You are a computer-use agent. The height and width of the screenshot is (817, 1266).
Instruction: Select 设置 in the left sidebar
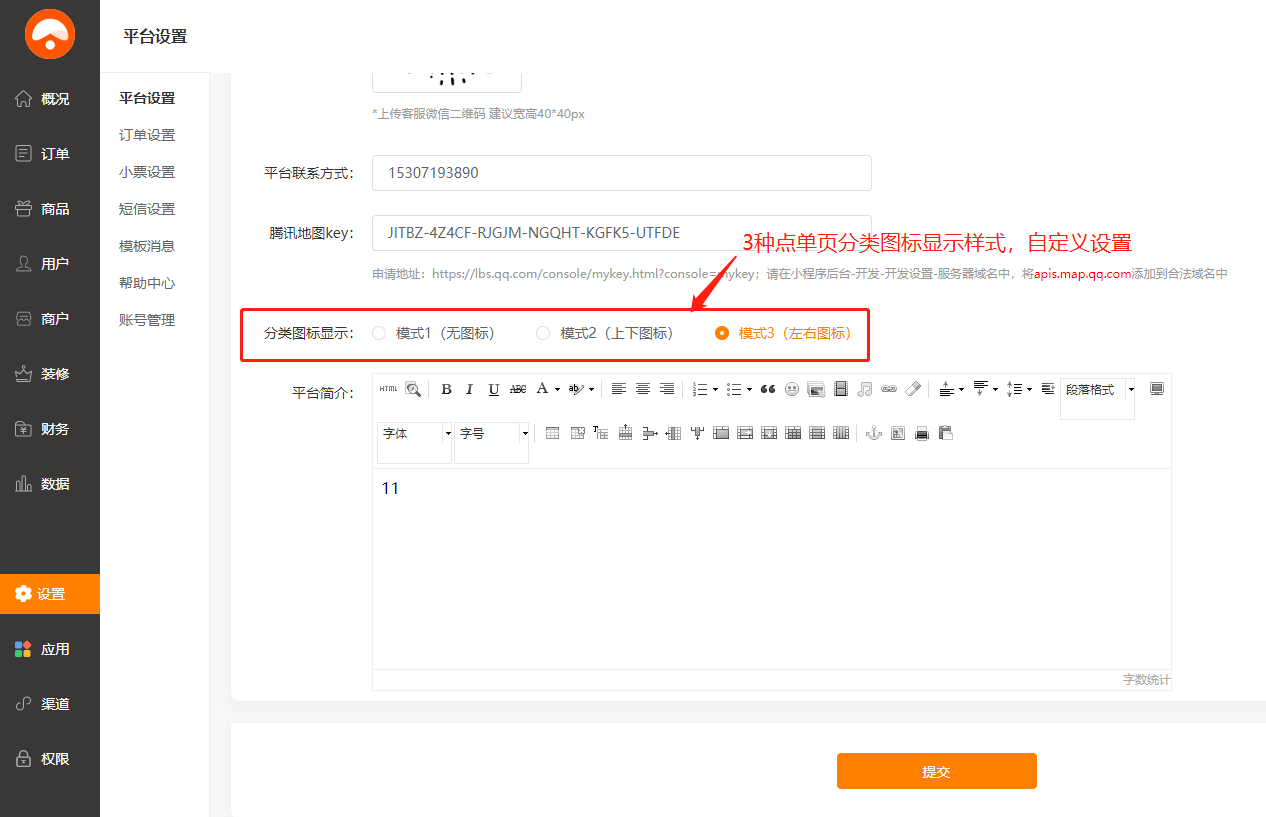click(x=50, y=594)
